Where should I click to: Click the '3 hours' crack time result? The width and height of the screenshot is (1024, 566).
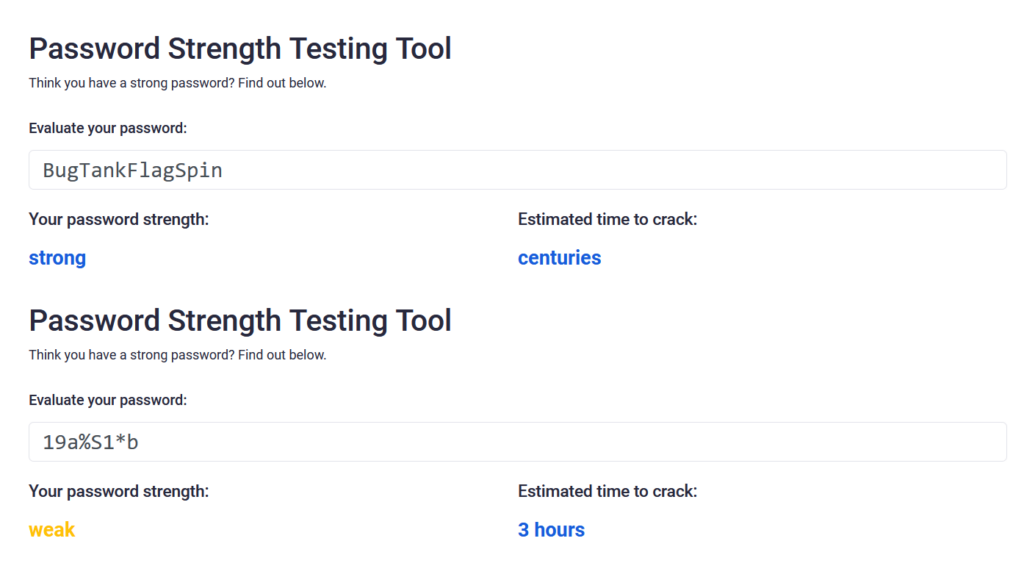coord(551,529)
